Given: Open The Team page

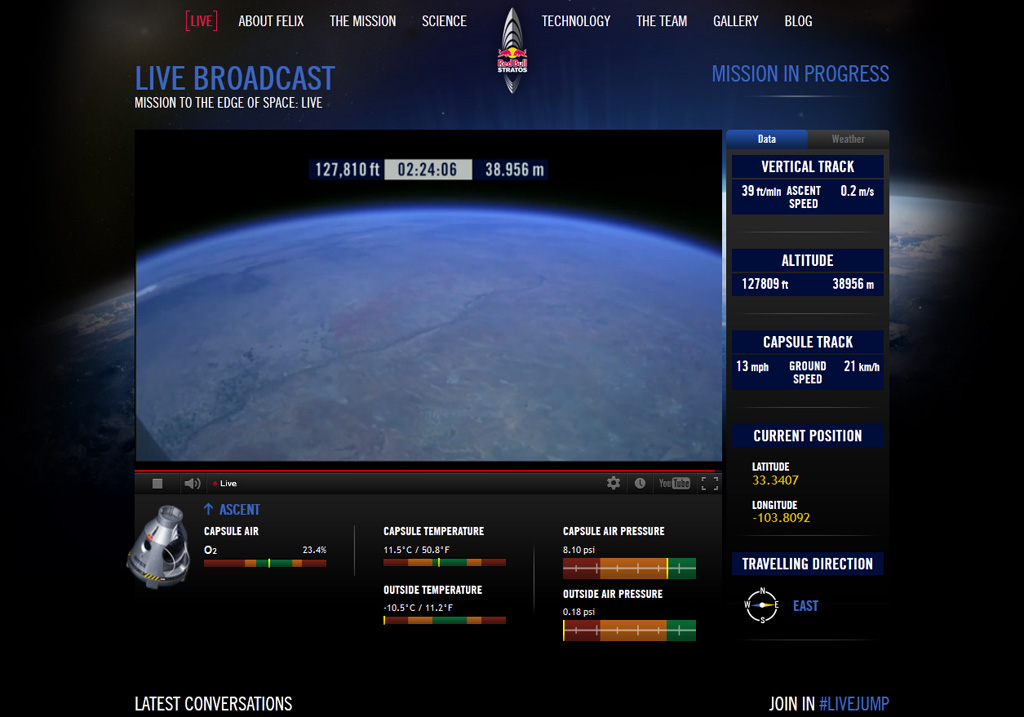Looking at the screenshot, I should pos(662,21).
